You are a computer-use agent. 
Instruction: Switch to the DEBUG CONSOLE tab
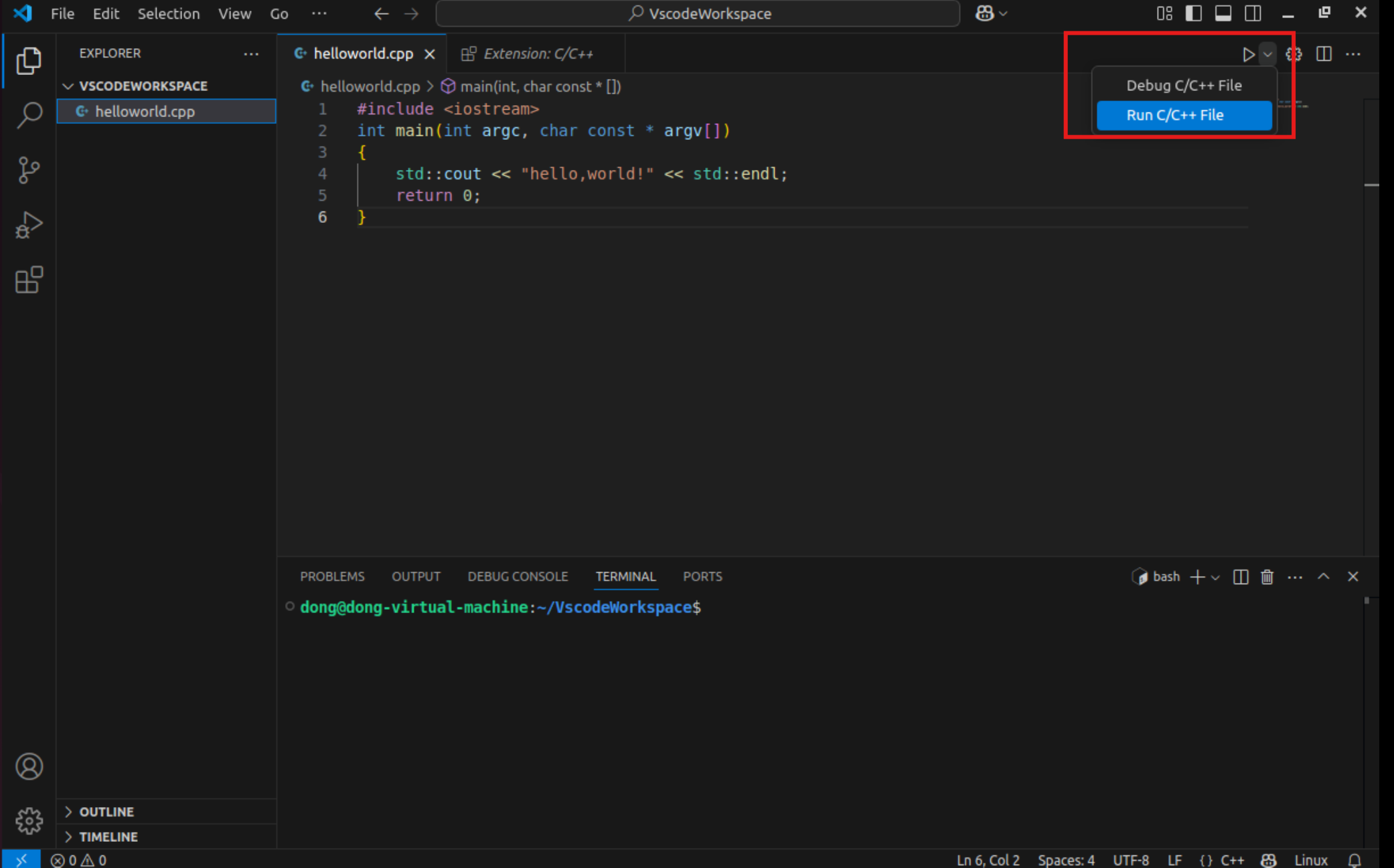[518, 576]
